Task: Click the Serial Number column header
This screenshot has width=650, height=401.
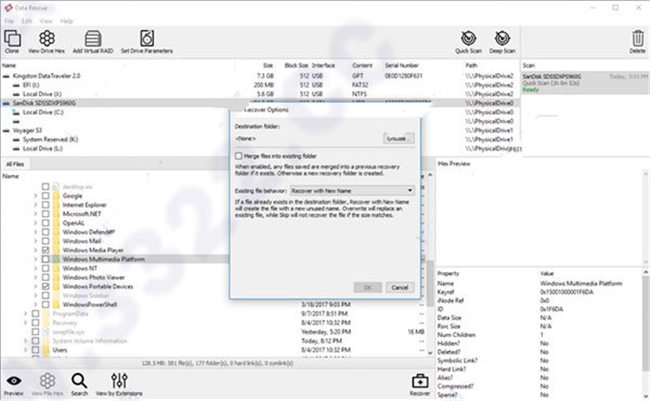Action: [401, 66]
